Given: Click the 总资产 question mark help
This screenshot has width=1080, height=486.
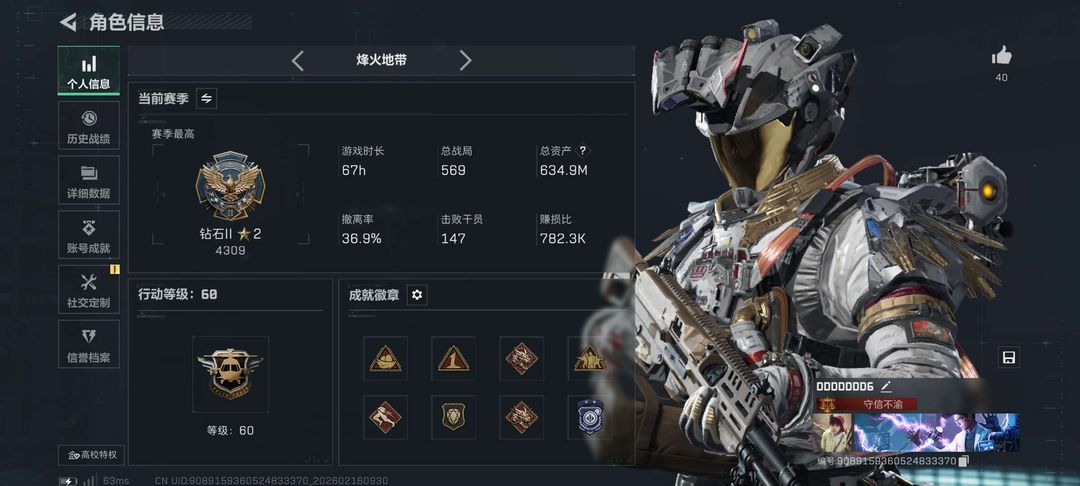Looking at the screenshot, I should tap(583, 151).
